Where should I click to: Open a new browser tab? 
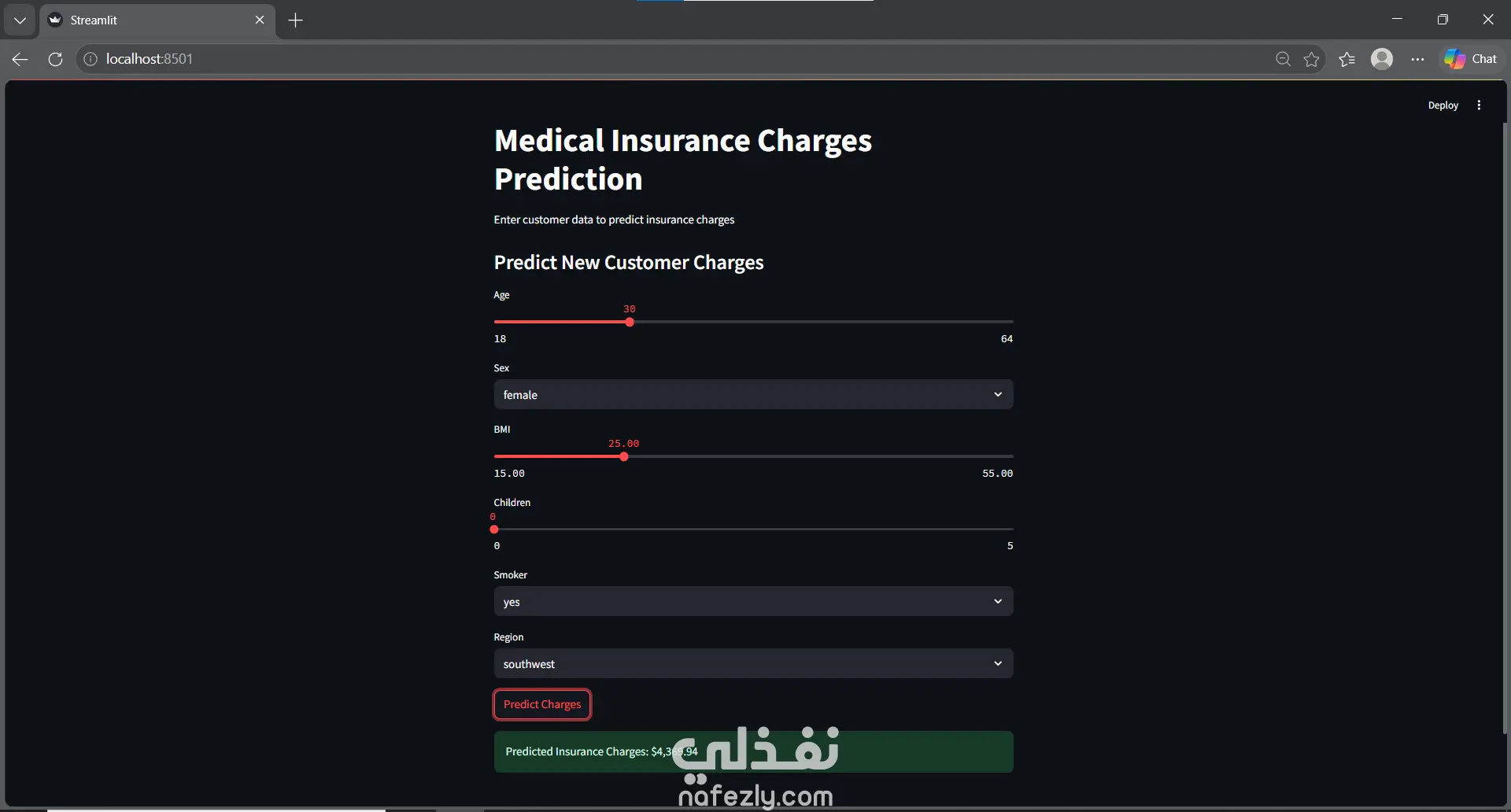coord(295,20)
